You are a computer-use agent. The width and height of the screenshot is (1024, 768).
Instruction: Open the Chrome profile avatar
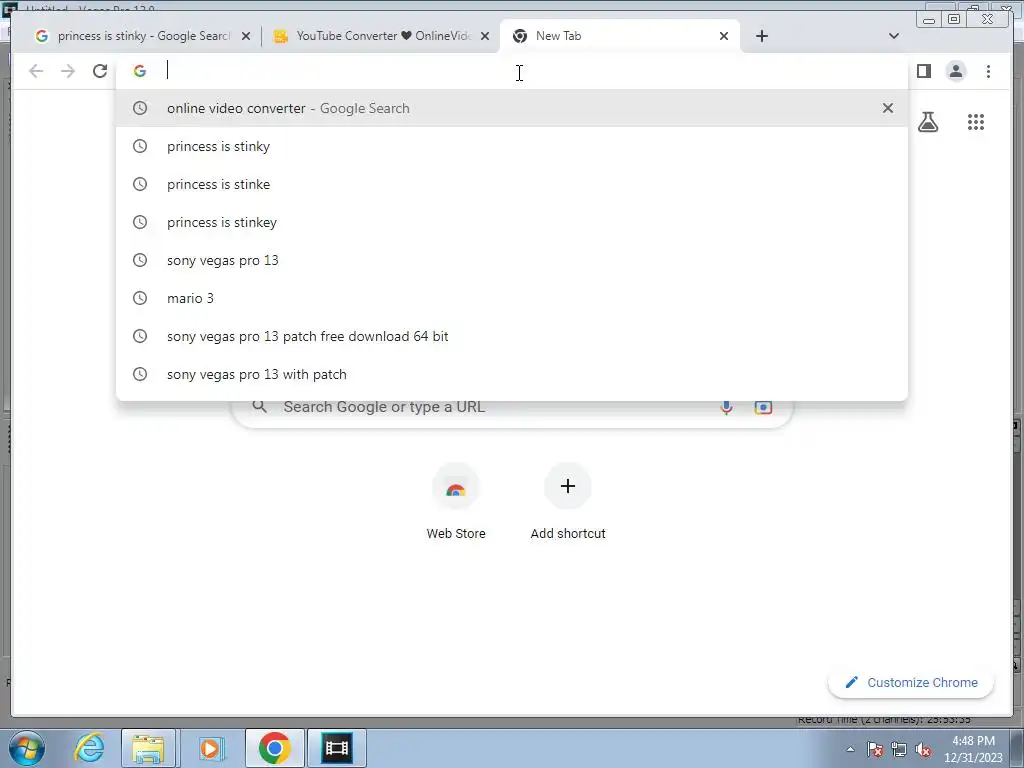[955, 71]
